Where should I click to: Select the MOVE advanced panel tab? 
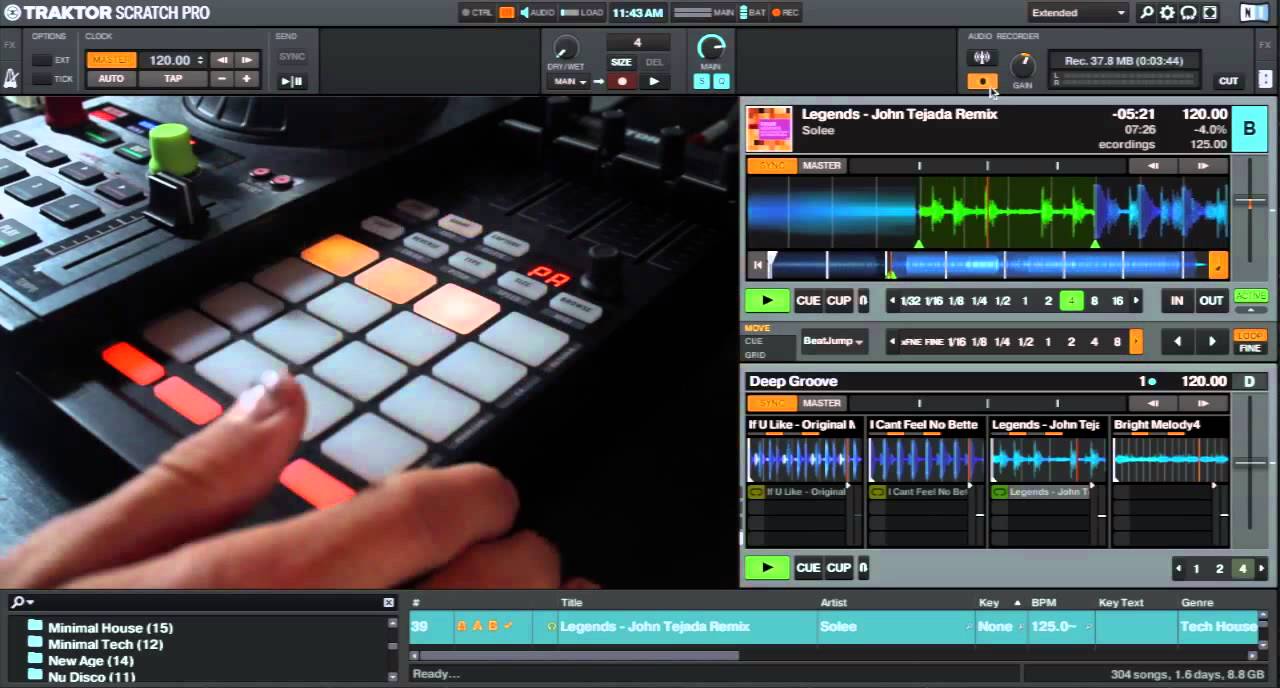pos(757,328)
